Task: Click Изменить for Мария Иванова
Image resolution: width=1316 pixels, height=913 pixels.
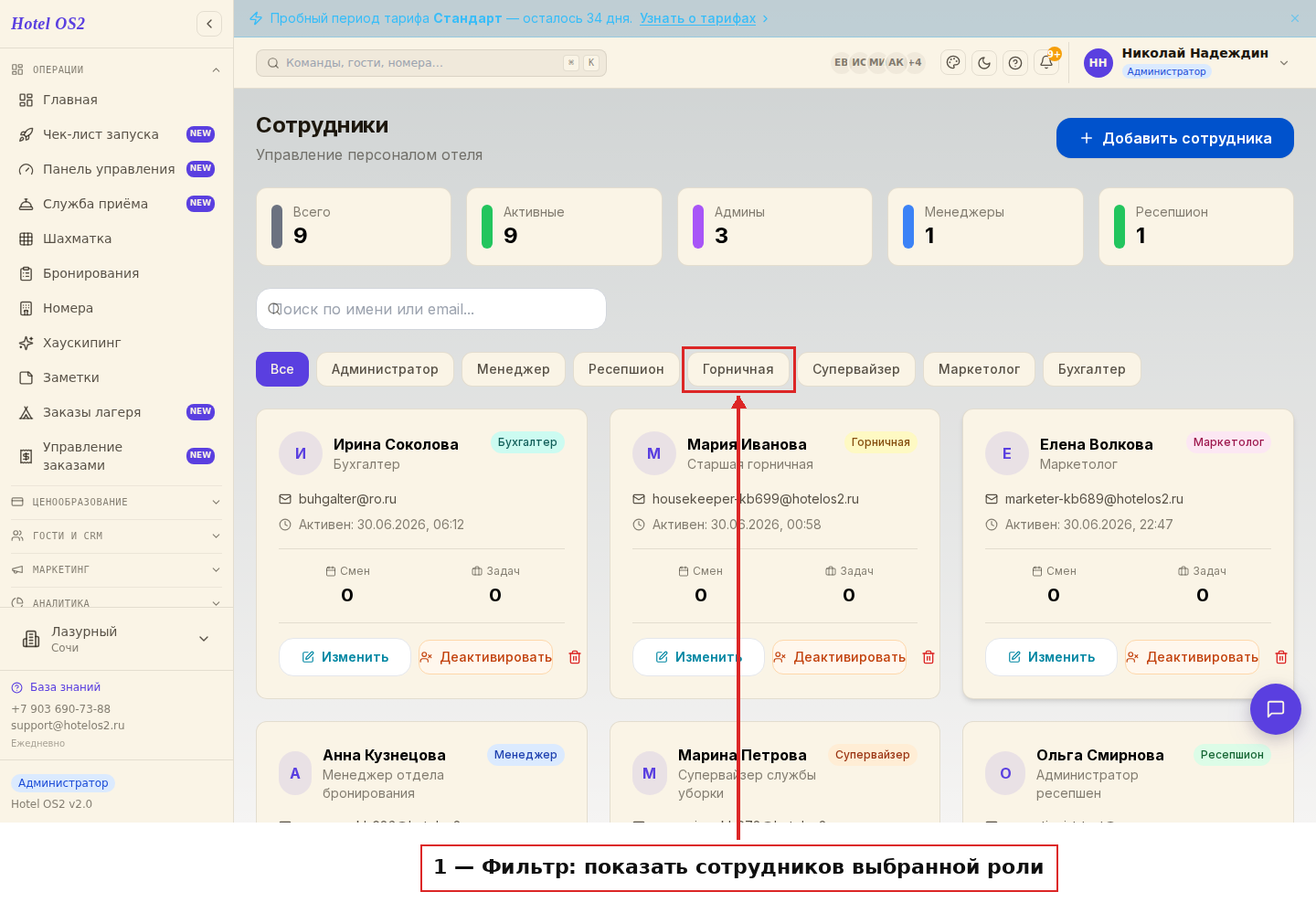Action: [698, 657]
